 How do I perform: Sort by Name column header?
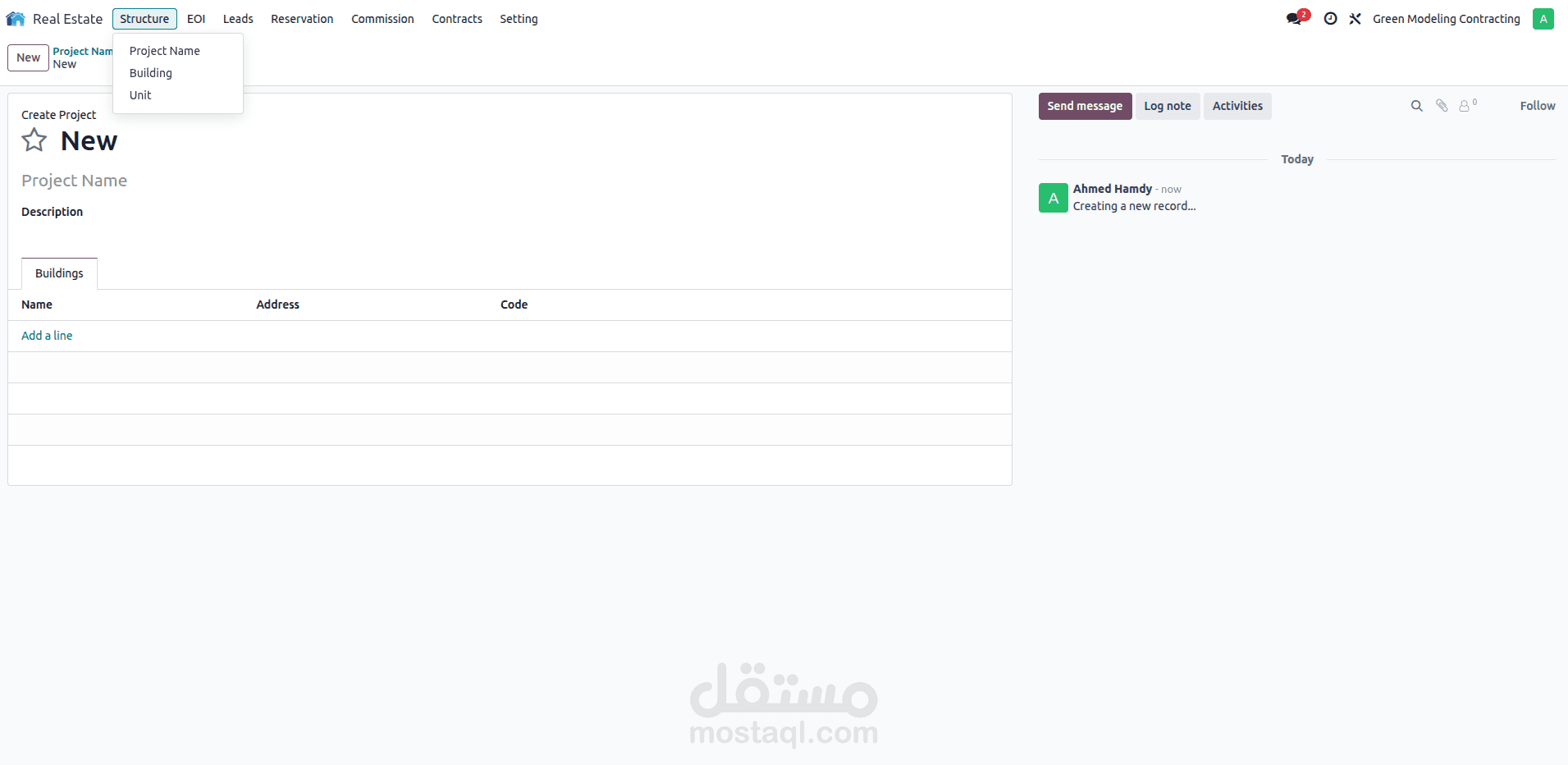click(x=37, y=305)
